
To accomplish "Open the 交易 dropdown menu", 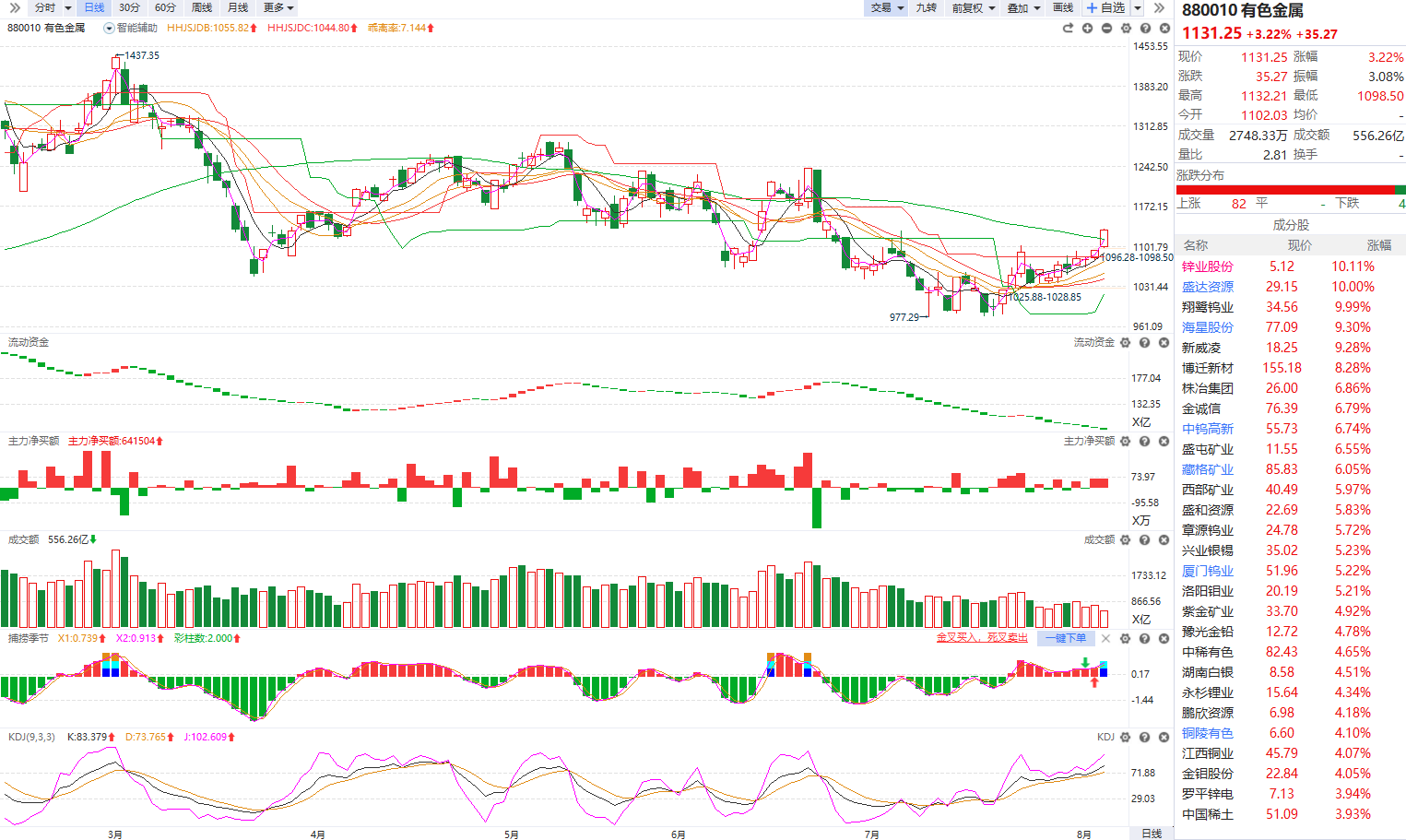I will (x=887, y=7).
